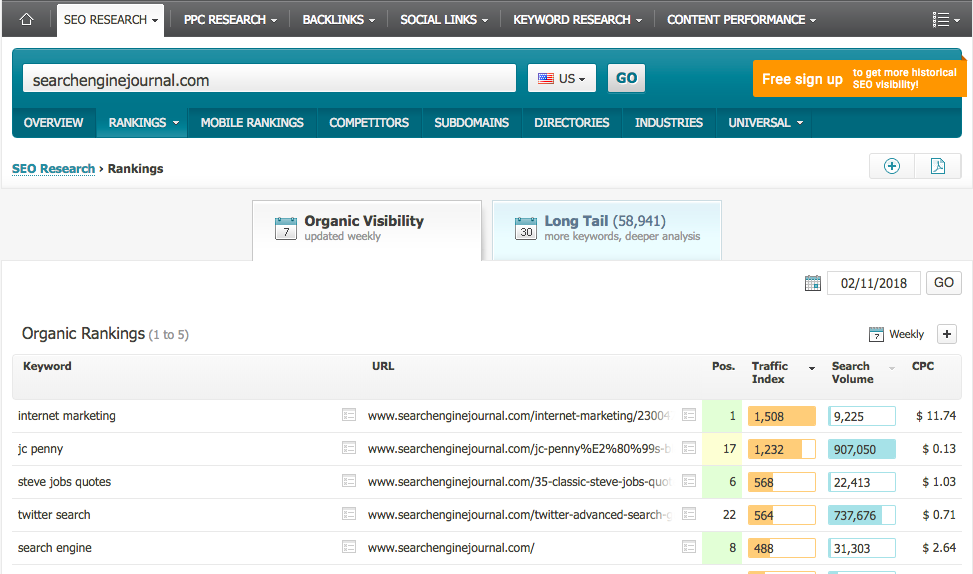Select keyword internet marketing

click(66, 416)
